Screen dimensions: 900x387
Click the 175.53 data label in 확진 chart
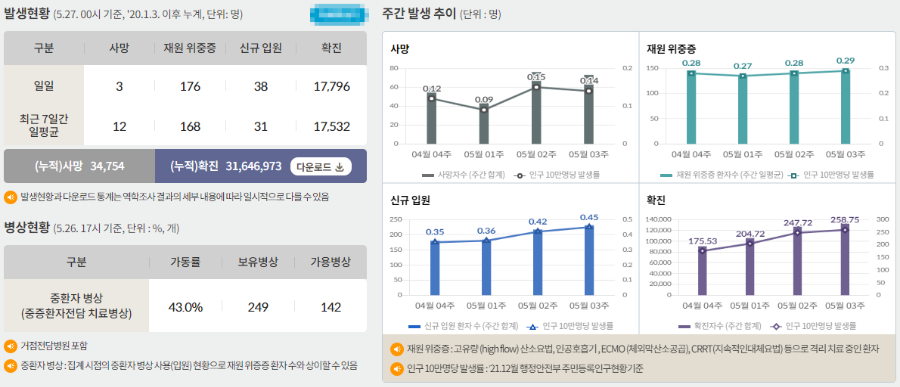pyautogui.click(x=704, y=241)
